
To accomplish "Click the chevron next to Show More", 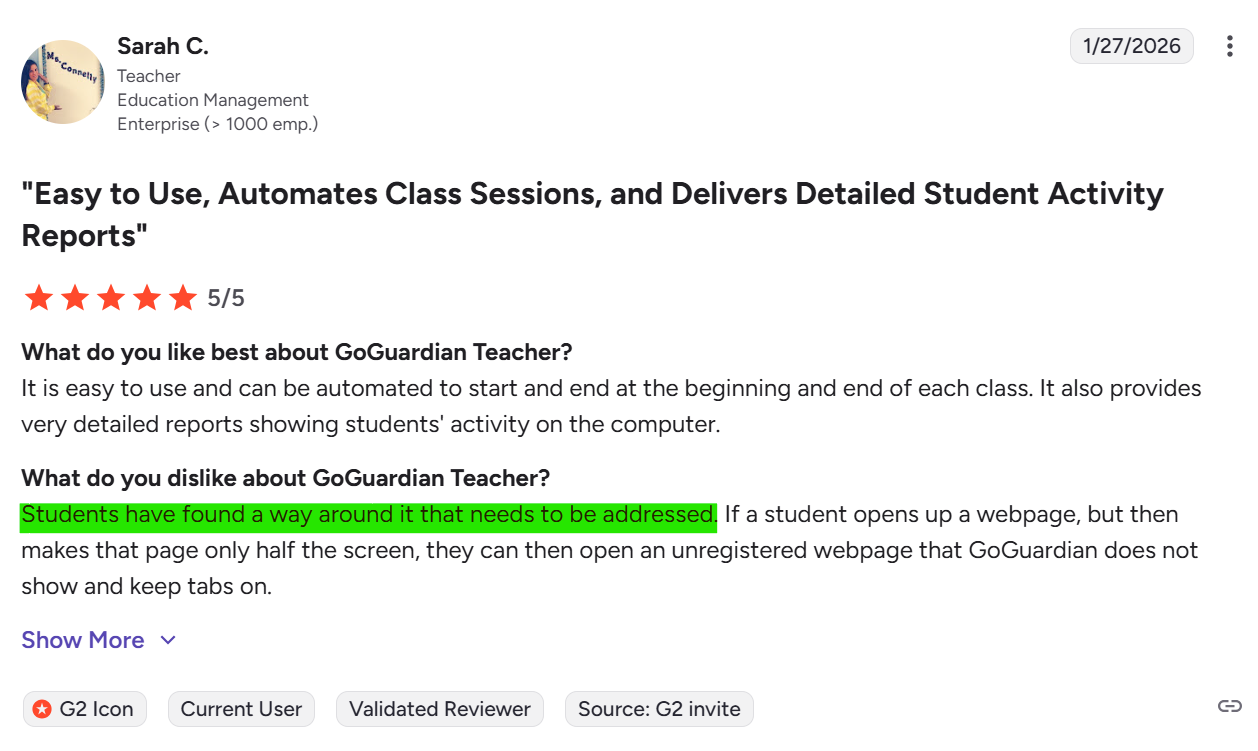I will coord(168,640).
